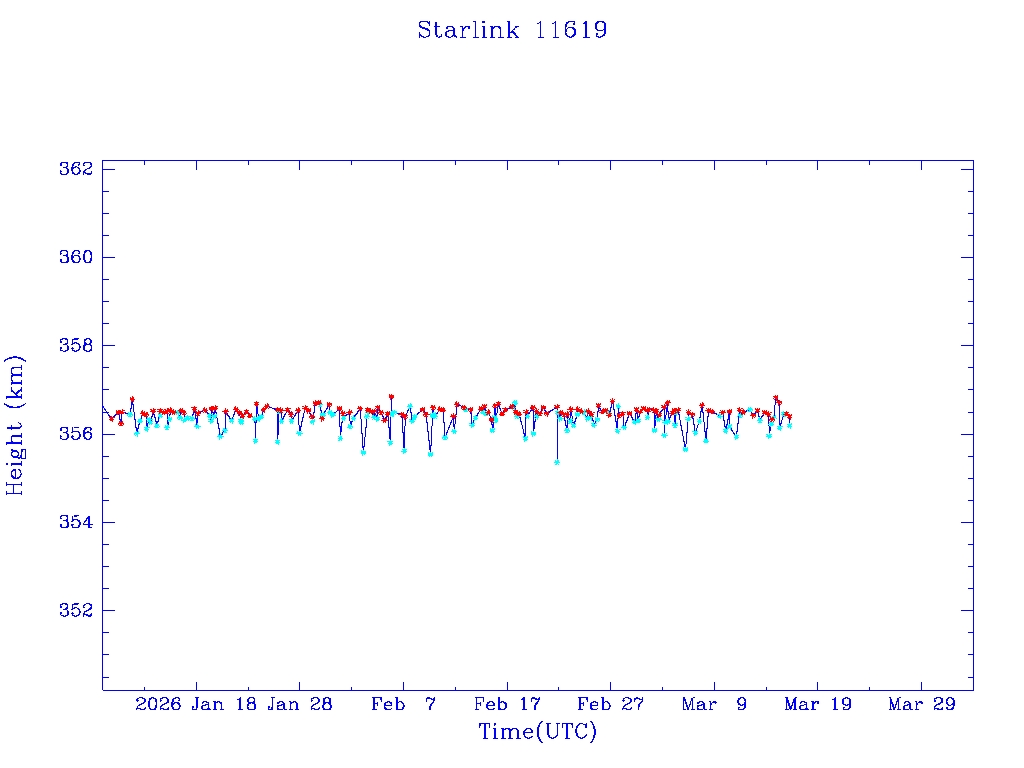Select the Feb 27 date label
This screenshot has width=1024, height=768.
(611, 704)
